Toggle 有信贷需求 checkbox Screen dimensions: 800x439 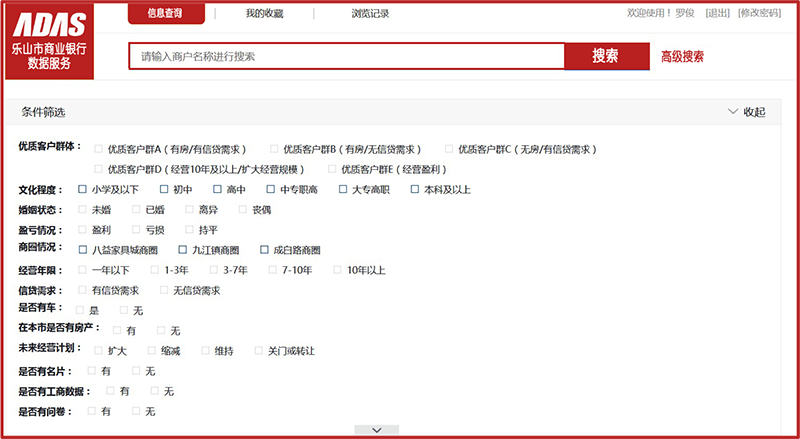point(82,290)
